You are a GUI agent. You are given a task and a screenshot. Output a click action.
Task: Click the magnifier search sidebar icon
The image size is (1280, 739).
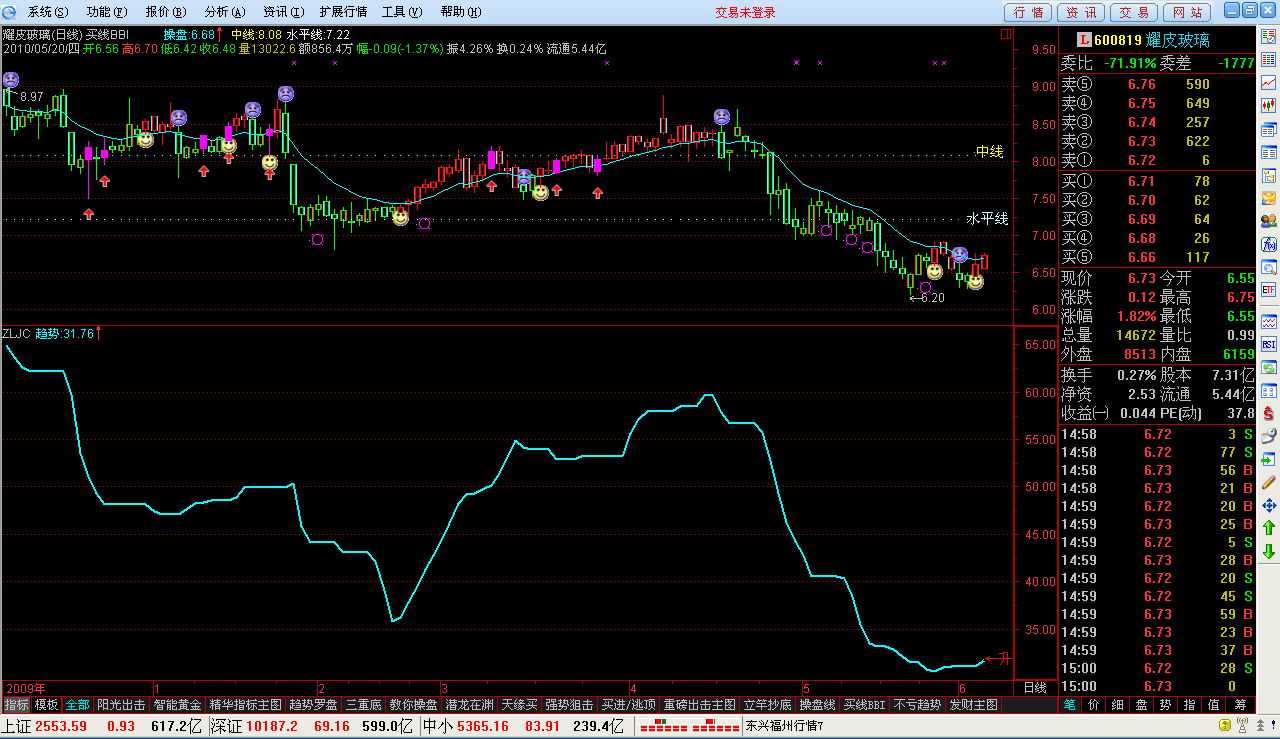coord(1269,267)
